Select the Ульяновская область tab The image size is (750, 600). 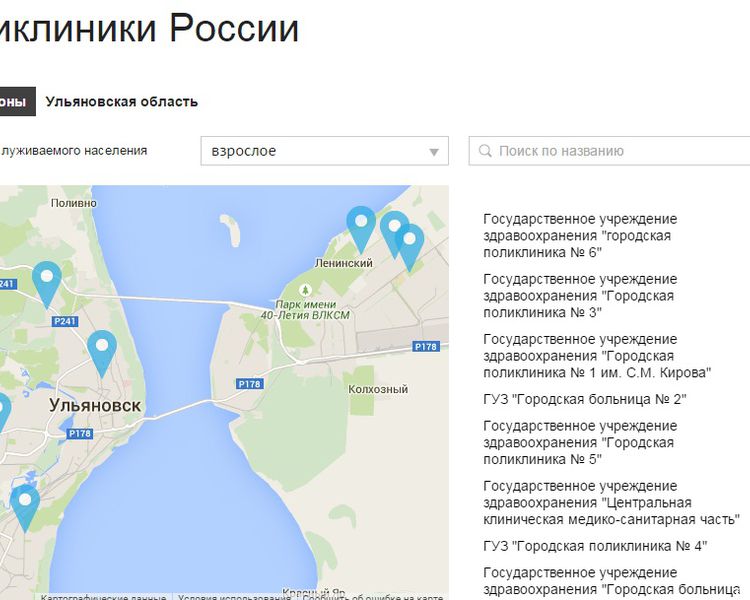pyautogui.click(x=122, y=101)
